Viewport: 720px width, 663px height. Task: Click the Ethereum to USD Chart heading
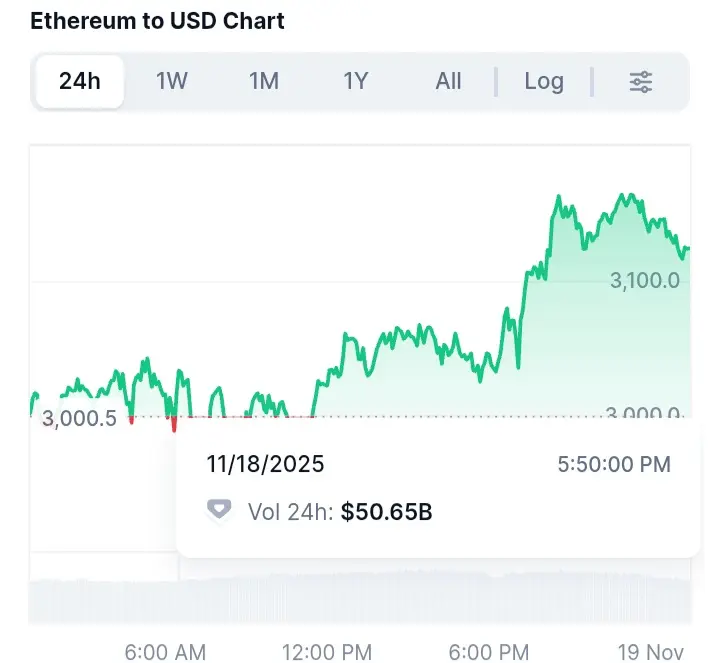point(158,22)
